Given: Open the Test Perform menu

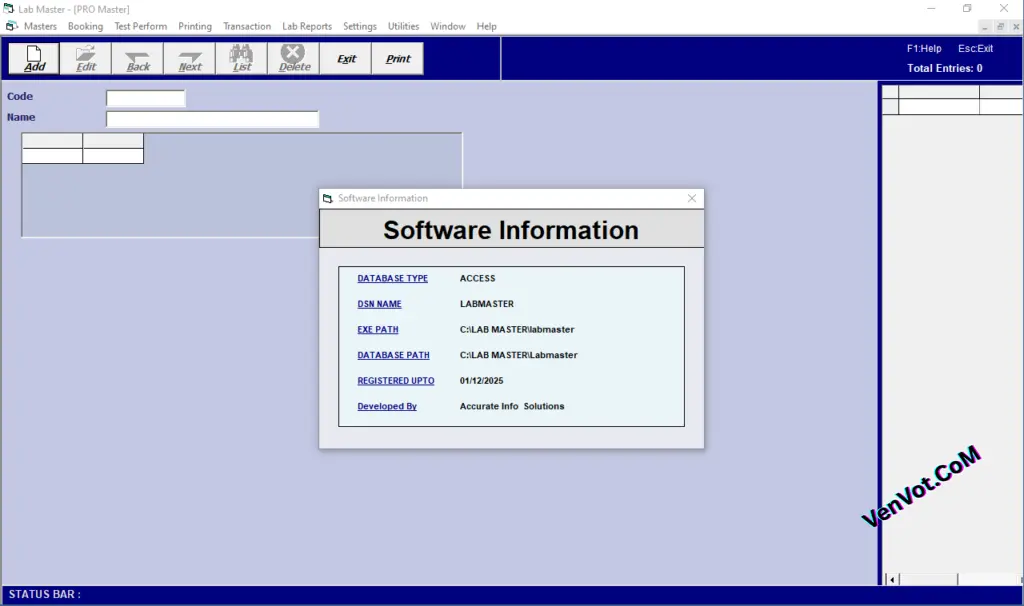Looking at the screenshot, I should click(x=140, y=26).
